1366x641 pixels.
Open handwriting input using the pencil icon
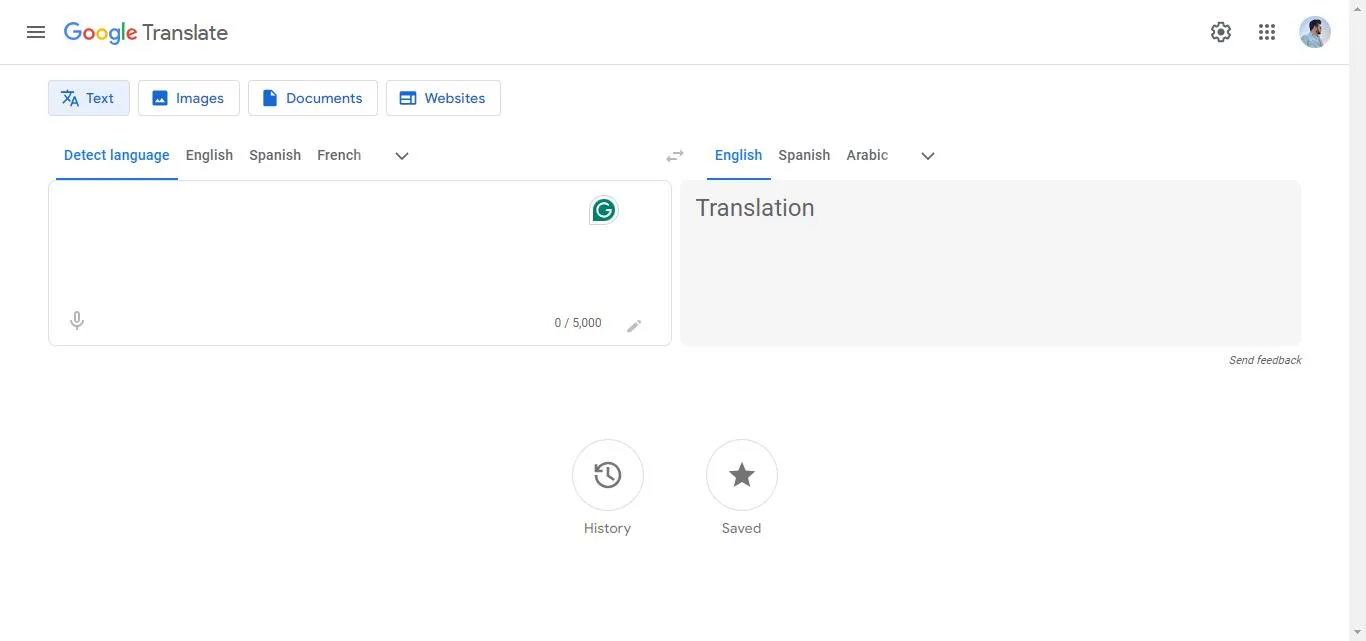tap(635, 325)
